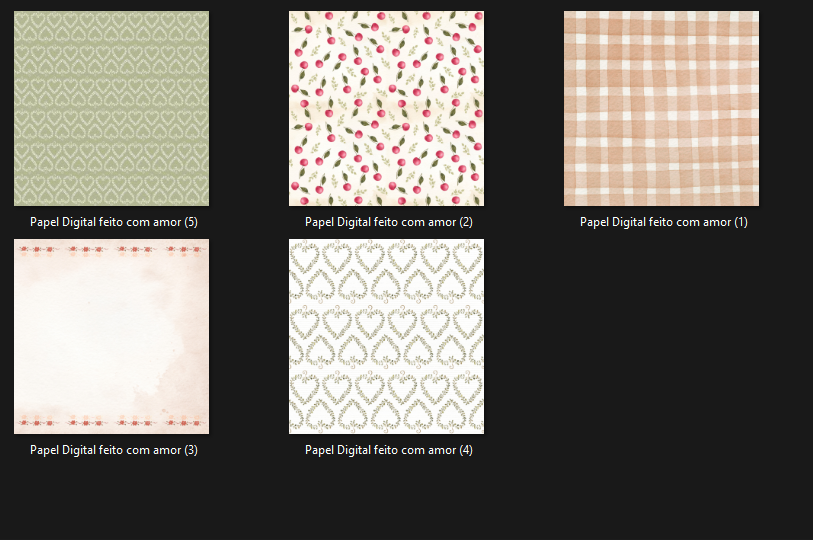Viewport: 813px width, 540px height.
Task: Pick the image above the label ending in (4)
Action: pos(386,336)
